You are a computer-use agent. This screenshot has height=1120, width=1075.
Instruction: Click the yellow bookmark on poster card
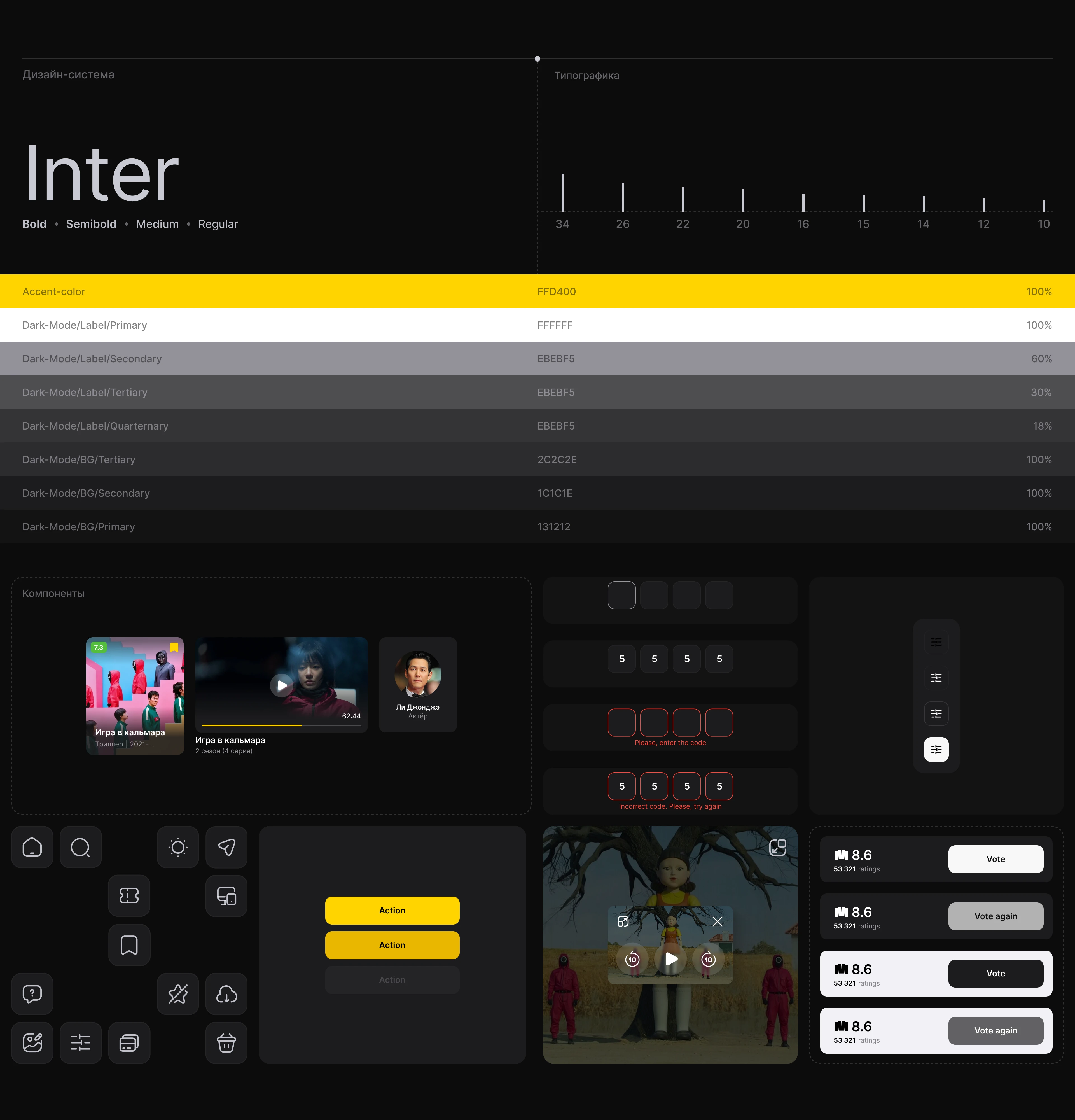click(174, 647)
